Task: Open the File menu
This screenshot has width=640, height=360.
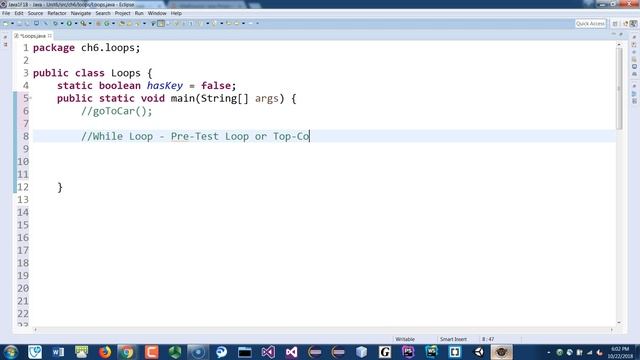Action: tap(6, 13)
